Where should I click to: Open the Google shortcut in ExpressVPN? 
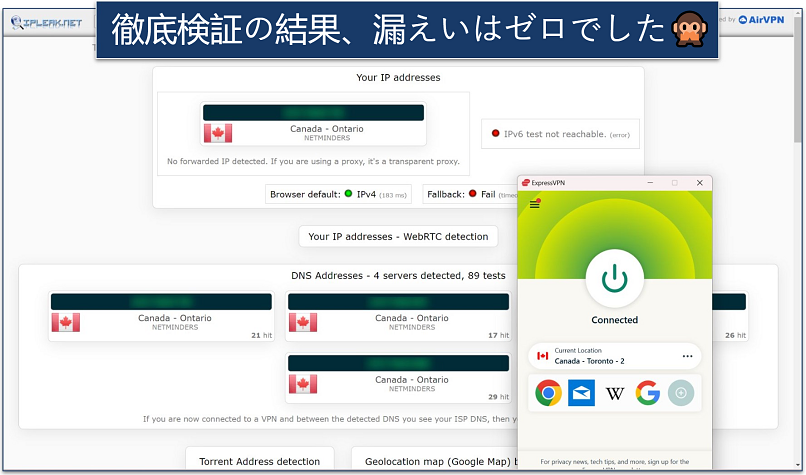pyautogui.click(x=648, y=393)
